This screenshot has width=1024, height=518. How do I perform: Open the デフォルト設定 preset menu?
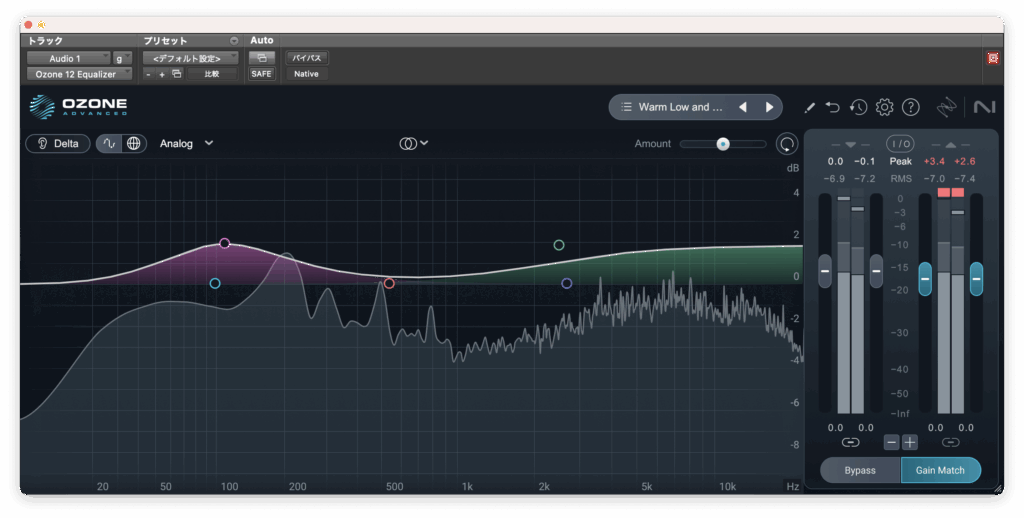pos(189,58)
